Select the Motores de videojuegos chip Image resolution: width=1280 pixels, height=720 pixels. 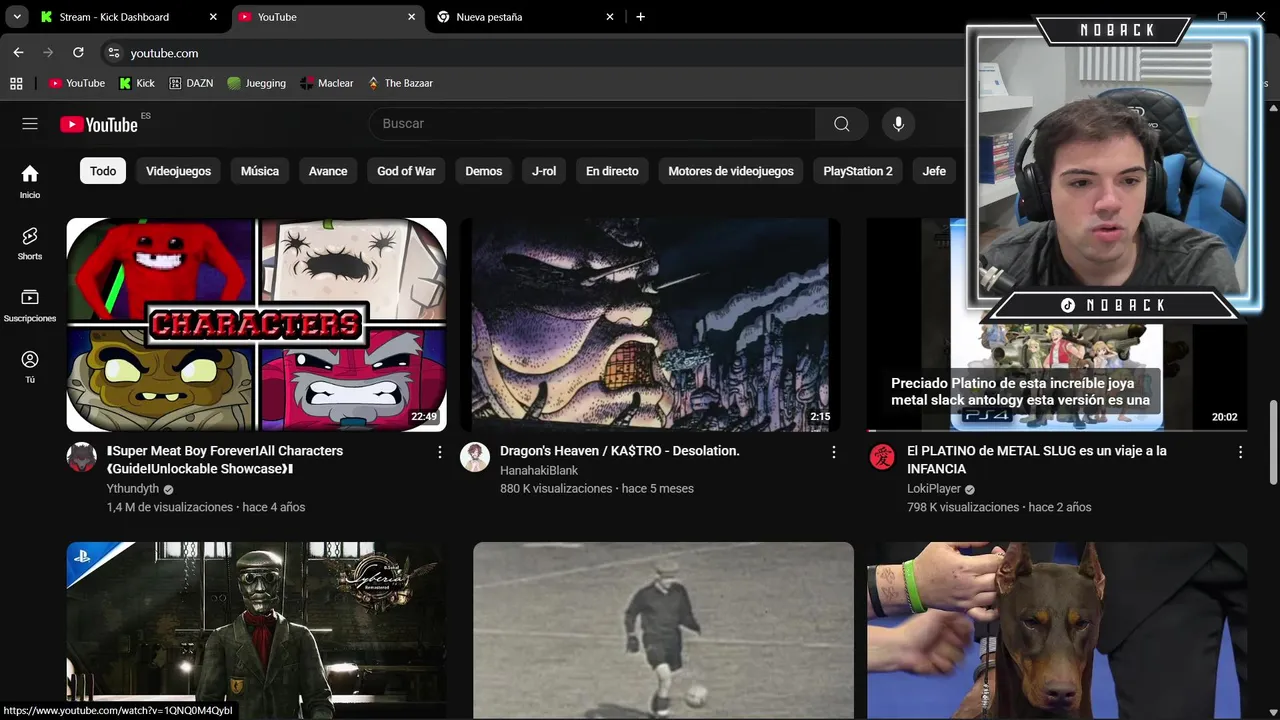click(731, 171)
